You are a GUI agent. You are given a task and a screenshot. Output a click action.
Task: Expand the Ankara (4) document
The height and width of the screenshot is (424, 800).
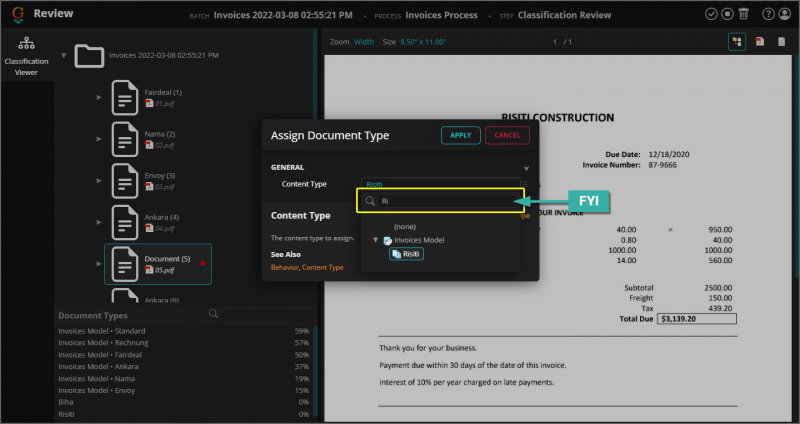[99, 222]
